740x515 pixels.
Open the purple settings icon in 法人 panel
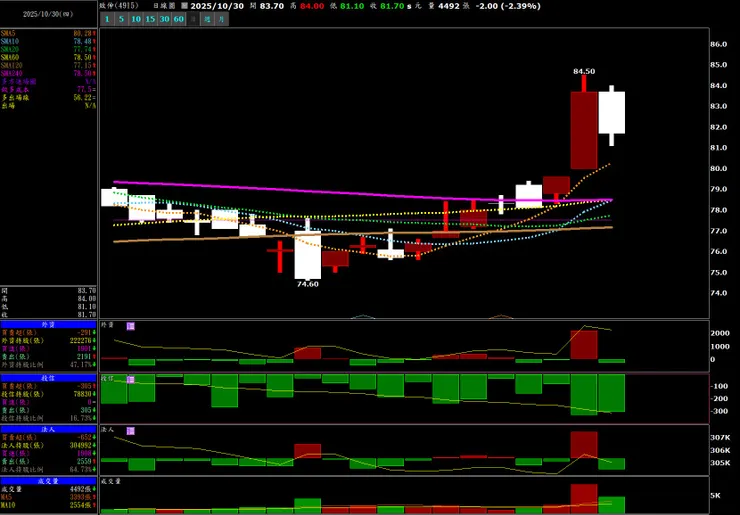(x=131, y=431)
